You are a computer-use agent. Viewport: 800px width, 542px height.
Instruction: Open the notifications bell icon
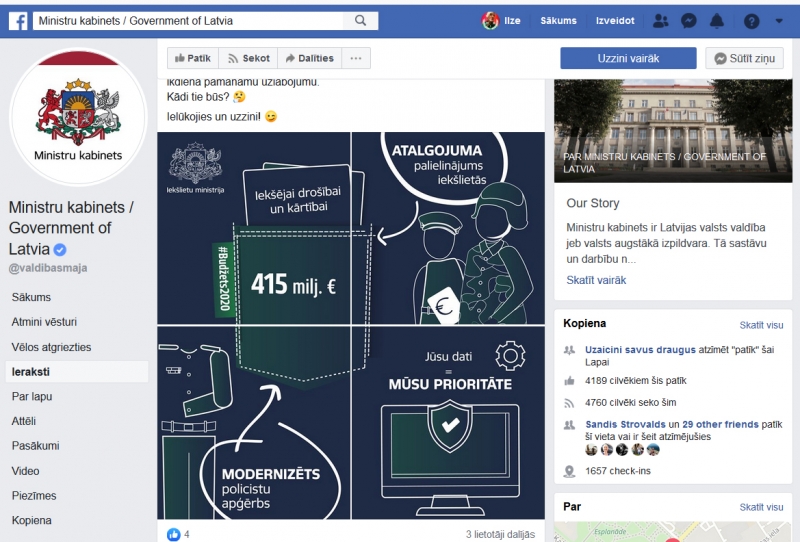coord(716,21)
